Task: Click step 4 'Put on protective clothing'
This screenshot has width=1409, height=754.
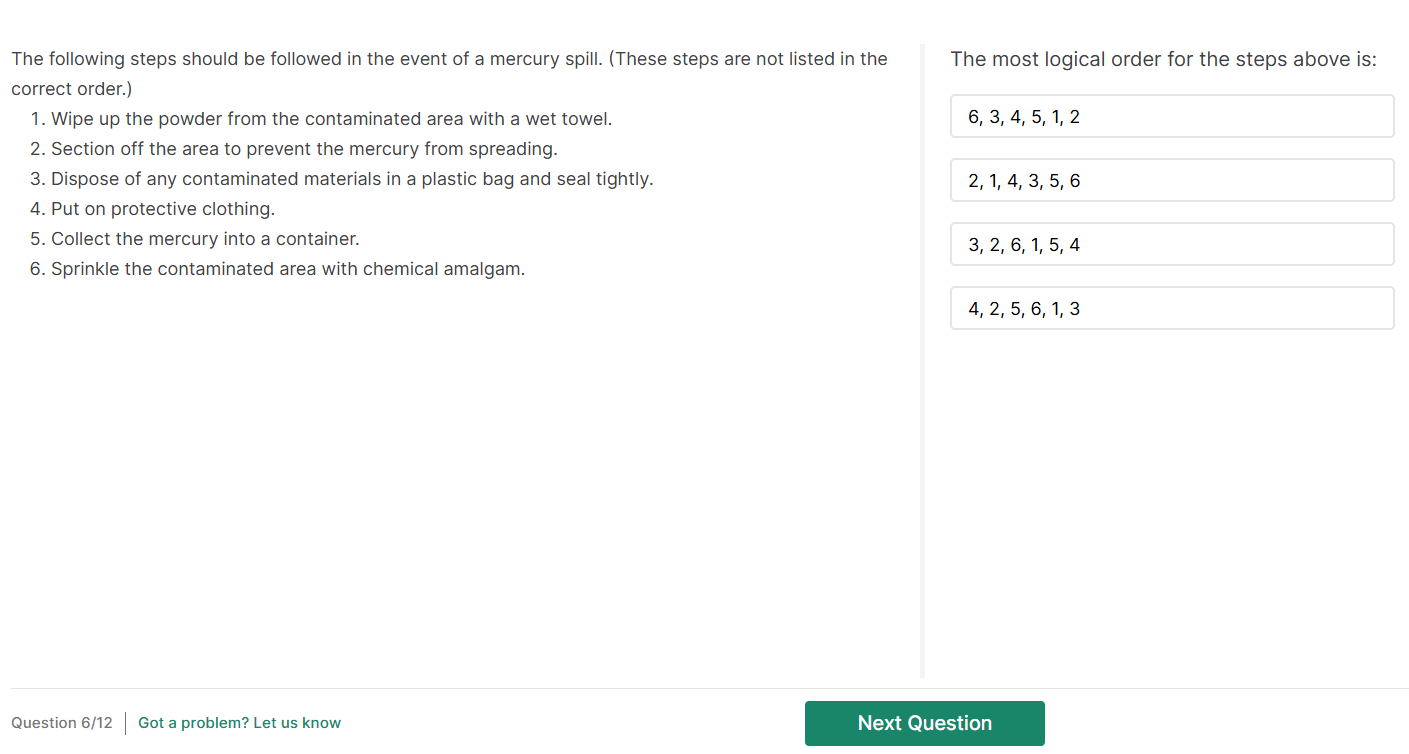Action: click(x=162, y=209)
